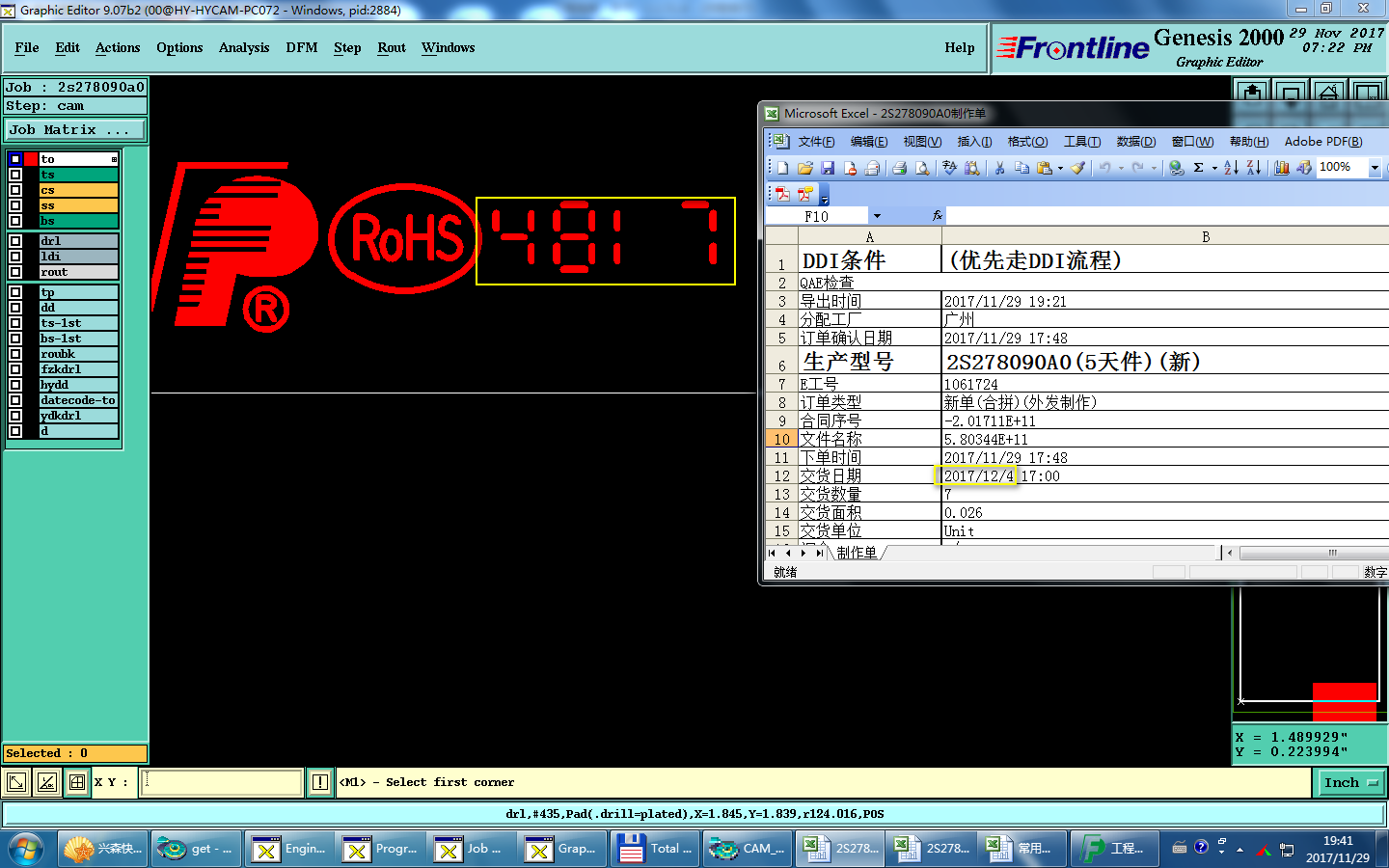Open the AutoSum dropdown arrow
The width and height of the screenshot is (1389, 868).
[x=1213, y=168]
